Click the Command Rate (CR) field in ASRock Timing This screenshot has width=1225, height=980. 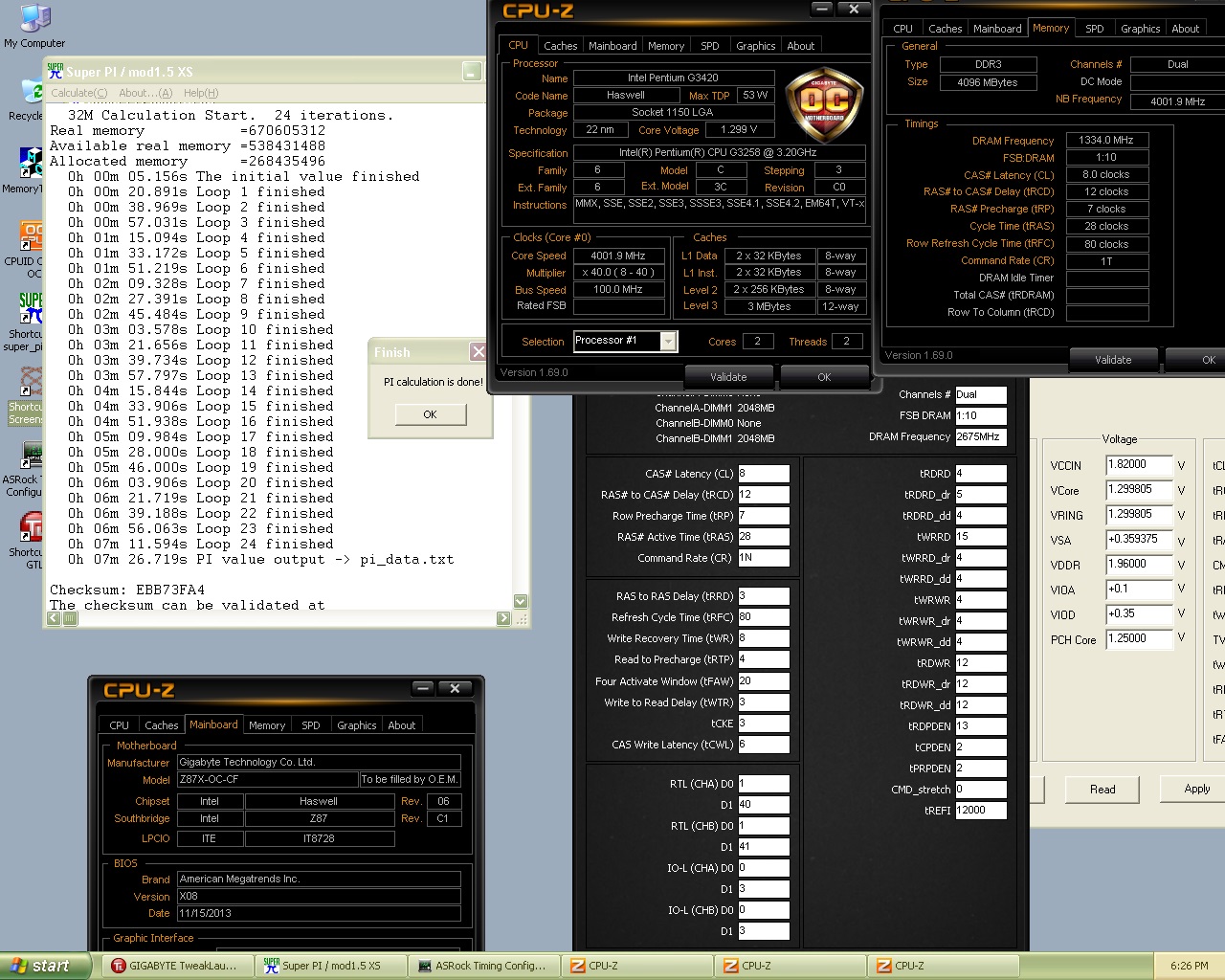pos(763,558)
